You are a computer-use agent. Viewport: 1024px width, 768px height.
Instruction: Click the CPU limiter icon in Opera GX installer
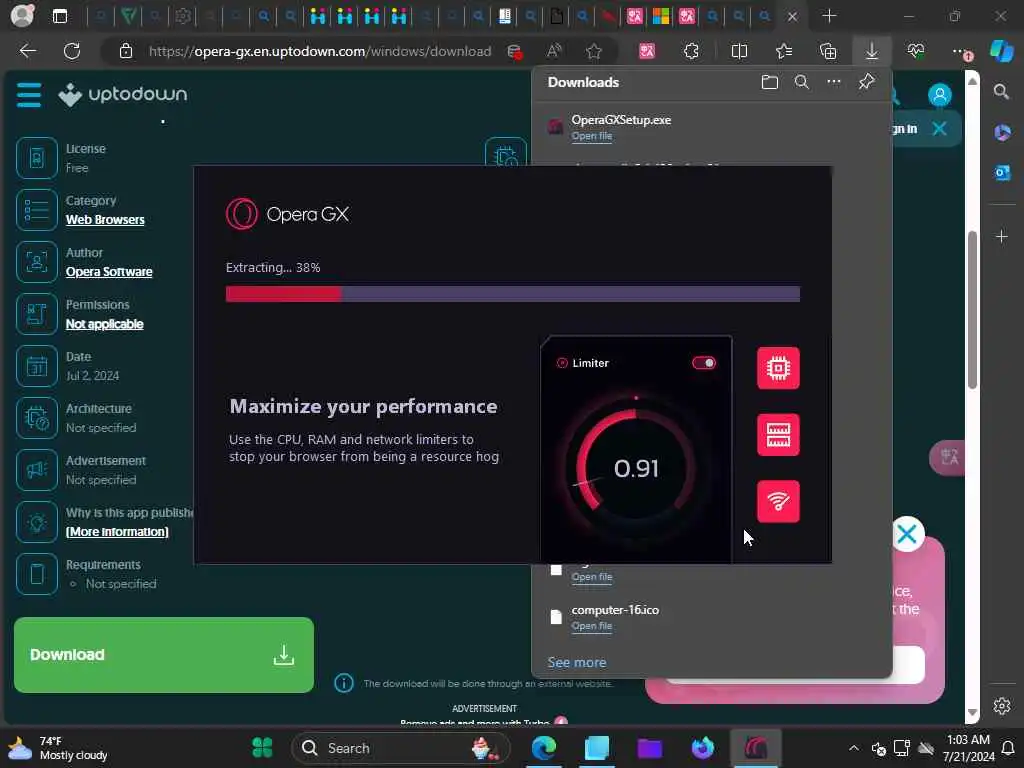[778, 368]
